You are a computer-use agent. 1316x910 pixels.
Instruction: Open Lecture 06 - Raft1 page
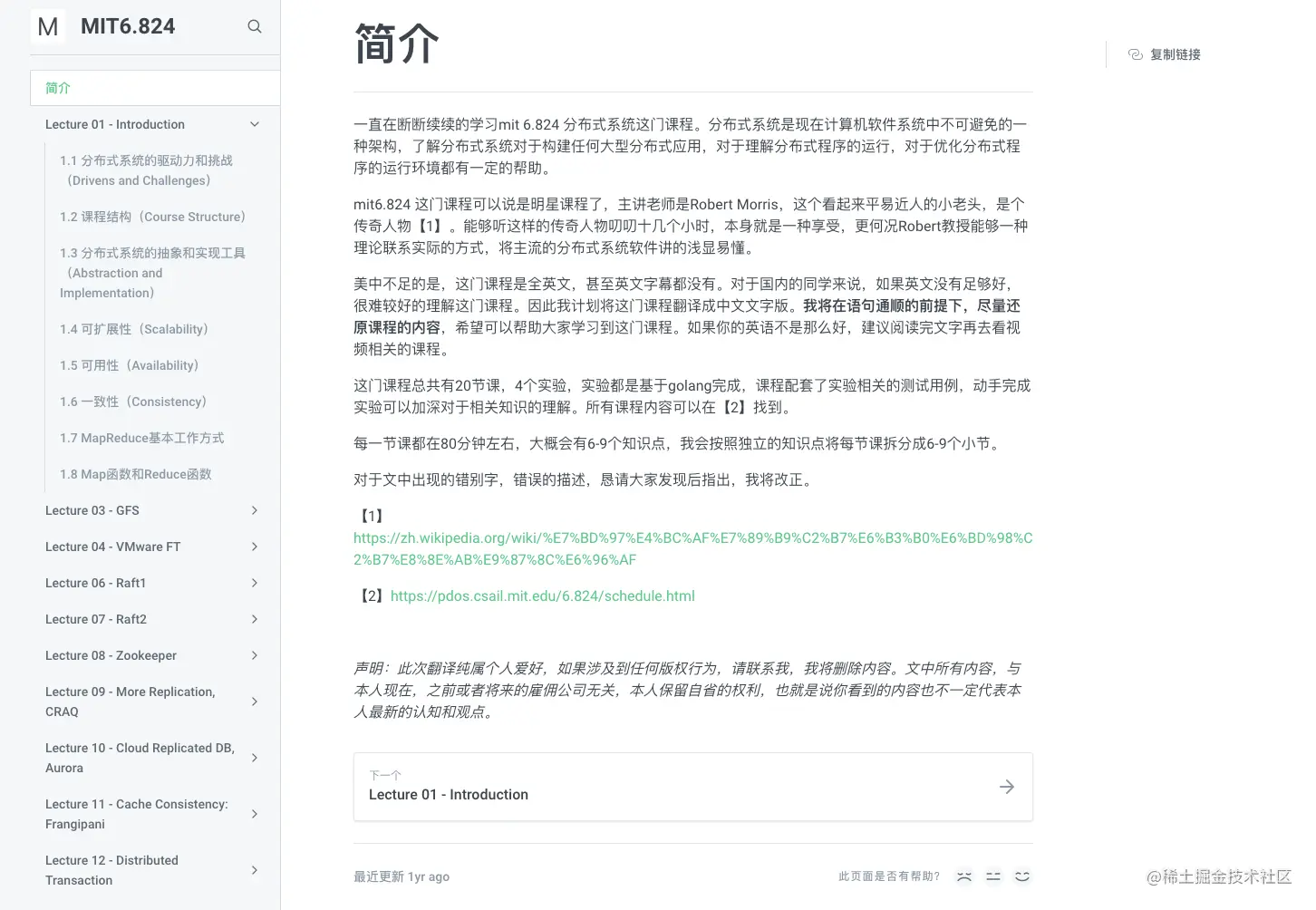pos(96,583)
